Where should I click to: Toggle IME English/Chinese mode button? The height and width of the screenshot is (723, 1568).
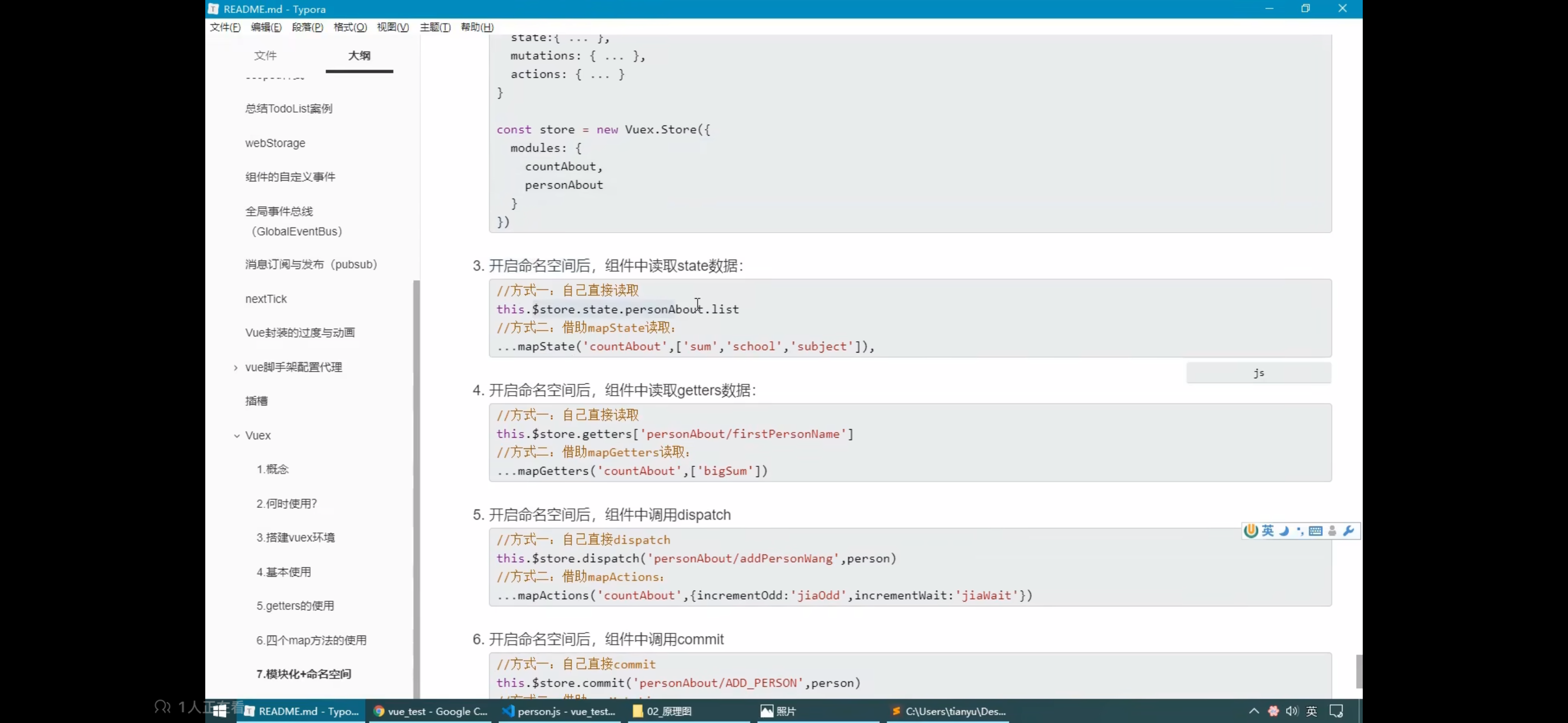coord(1268,531)
